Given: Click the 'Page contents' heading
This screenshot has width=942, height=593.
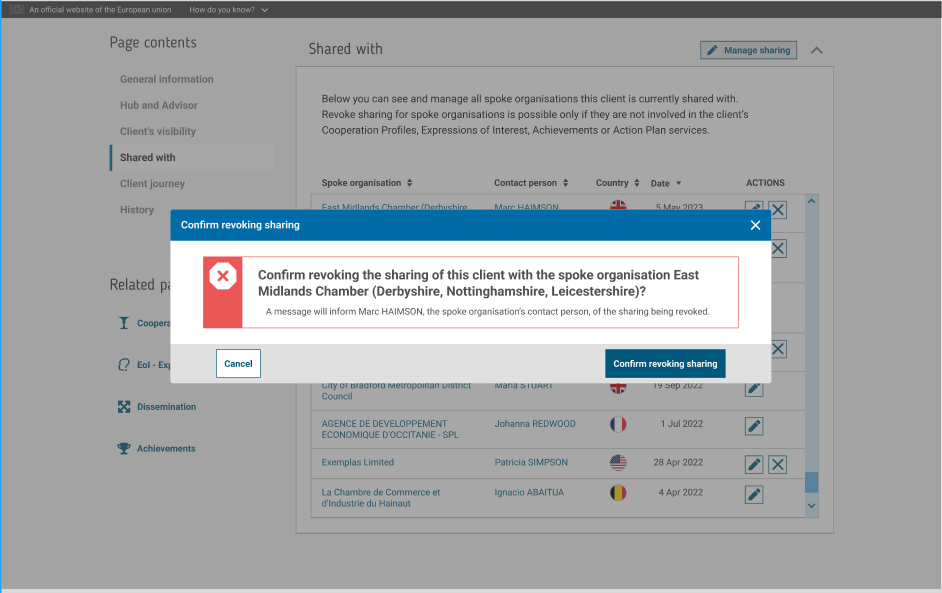Looking at the screenshot, I should (x=153, y=43).
